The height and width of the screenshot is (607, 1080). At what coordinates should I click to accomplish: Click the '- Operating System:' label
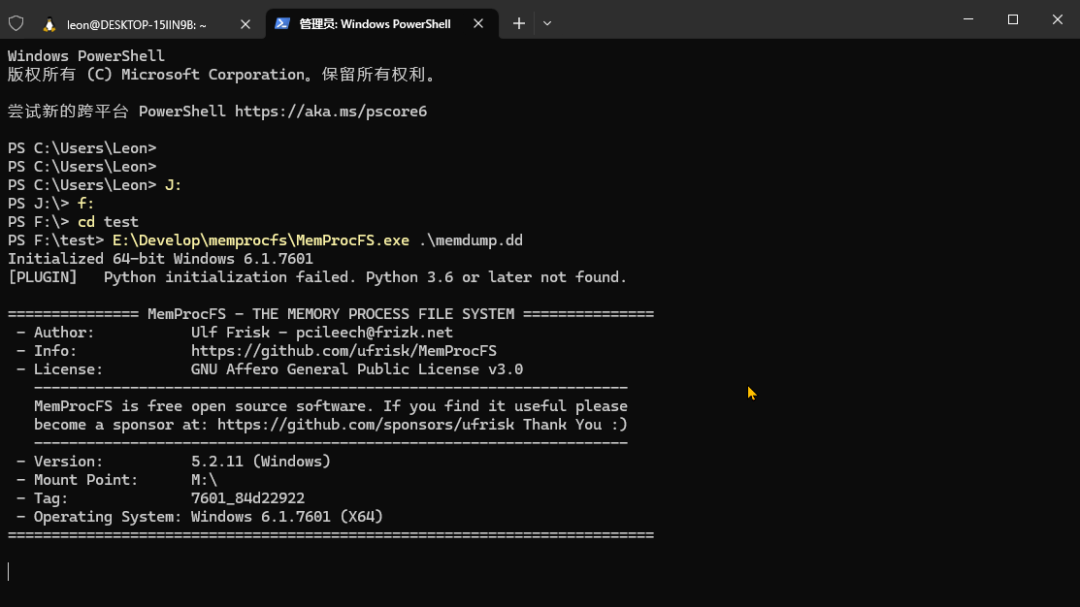coord(99,517)
